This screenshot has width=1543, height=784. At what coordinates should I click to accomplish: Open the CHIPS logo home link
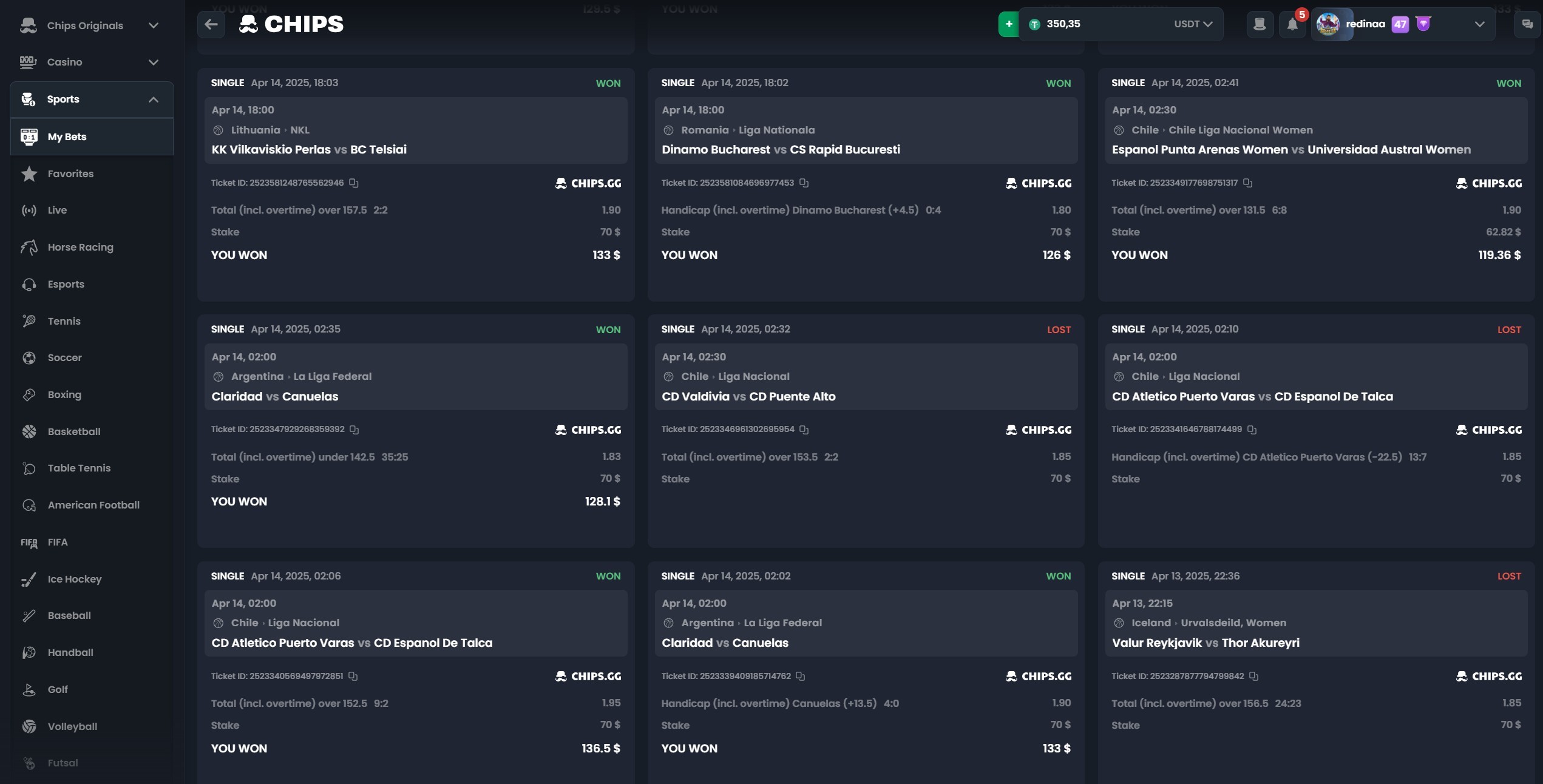click(x=291, y=24)
